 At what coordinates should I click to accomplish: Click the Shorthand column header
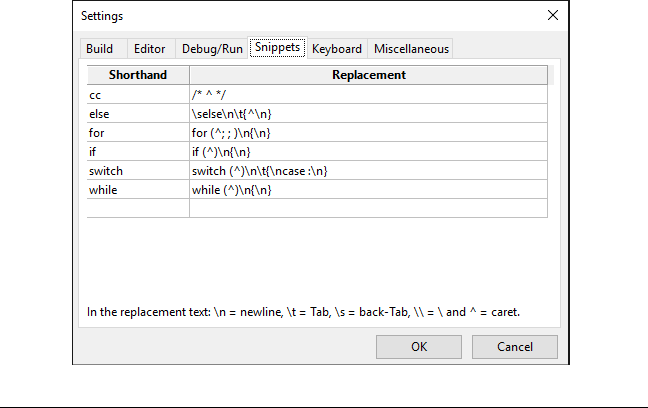point(138,75)
